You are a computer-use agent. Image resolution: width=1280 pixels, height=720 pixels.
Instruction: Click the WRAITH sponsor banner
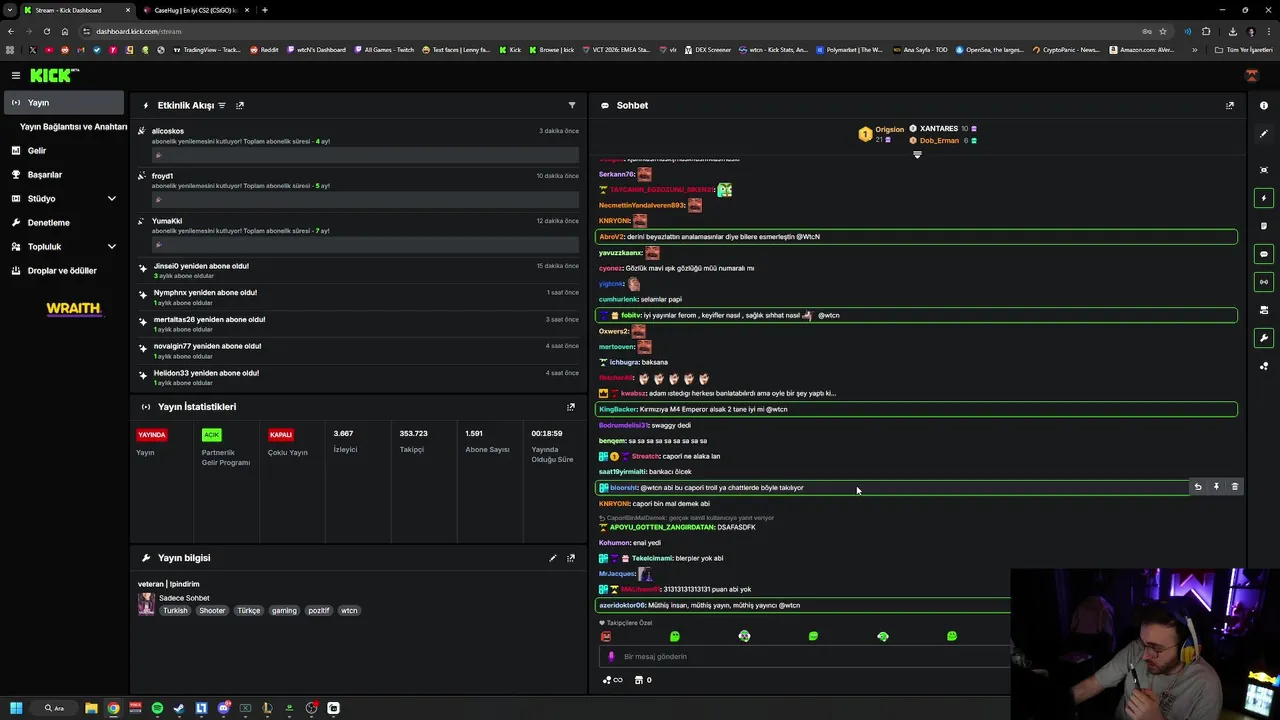pyautogui.click(x=74, y=309)
